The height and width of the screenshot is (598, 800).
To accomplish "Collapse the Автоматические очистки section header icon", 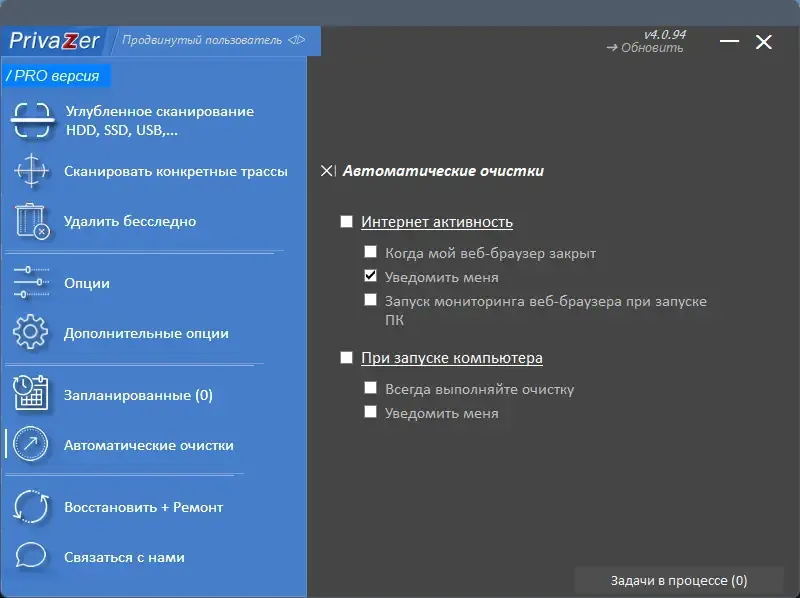I will (328, 171).
